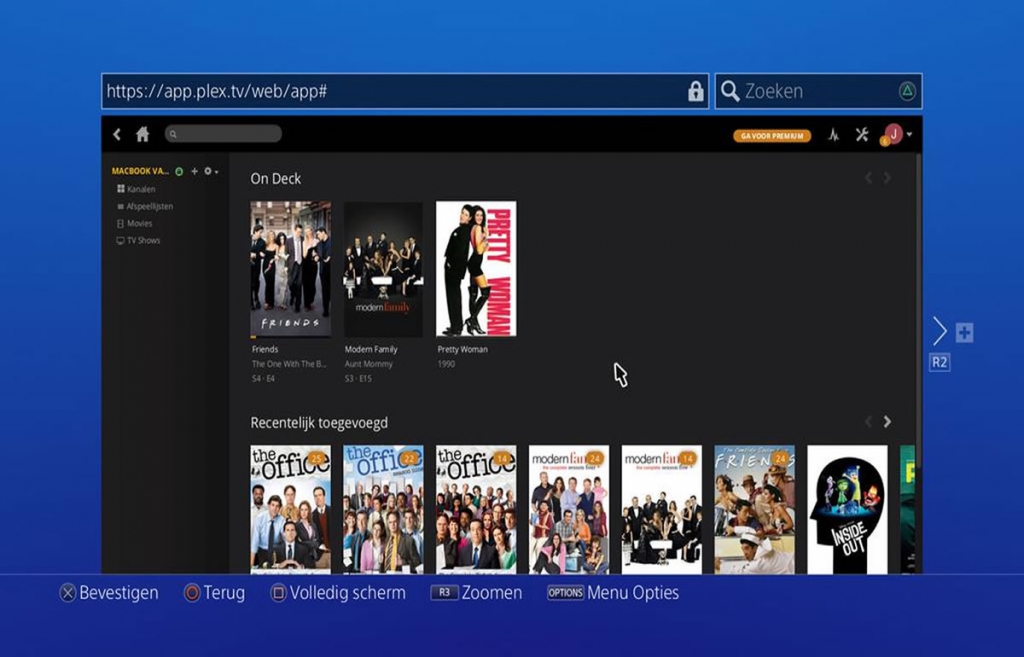This screenshot has height=657, width=1024.
Task: Click the 'Aunt Mommy' episode title
Action: pos(369,364)
